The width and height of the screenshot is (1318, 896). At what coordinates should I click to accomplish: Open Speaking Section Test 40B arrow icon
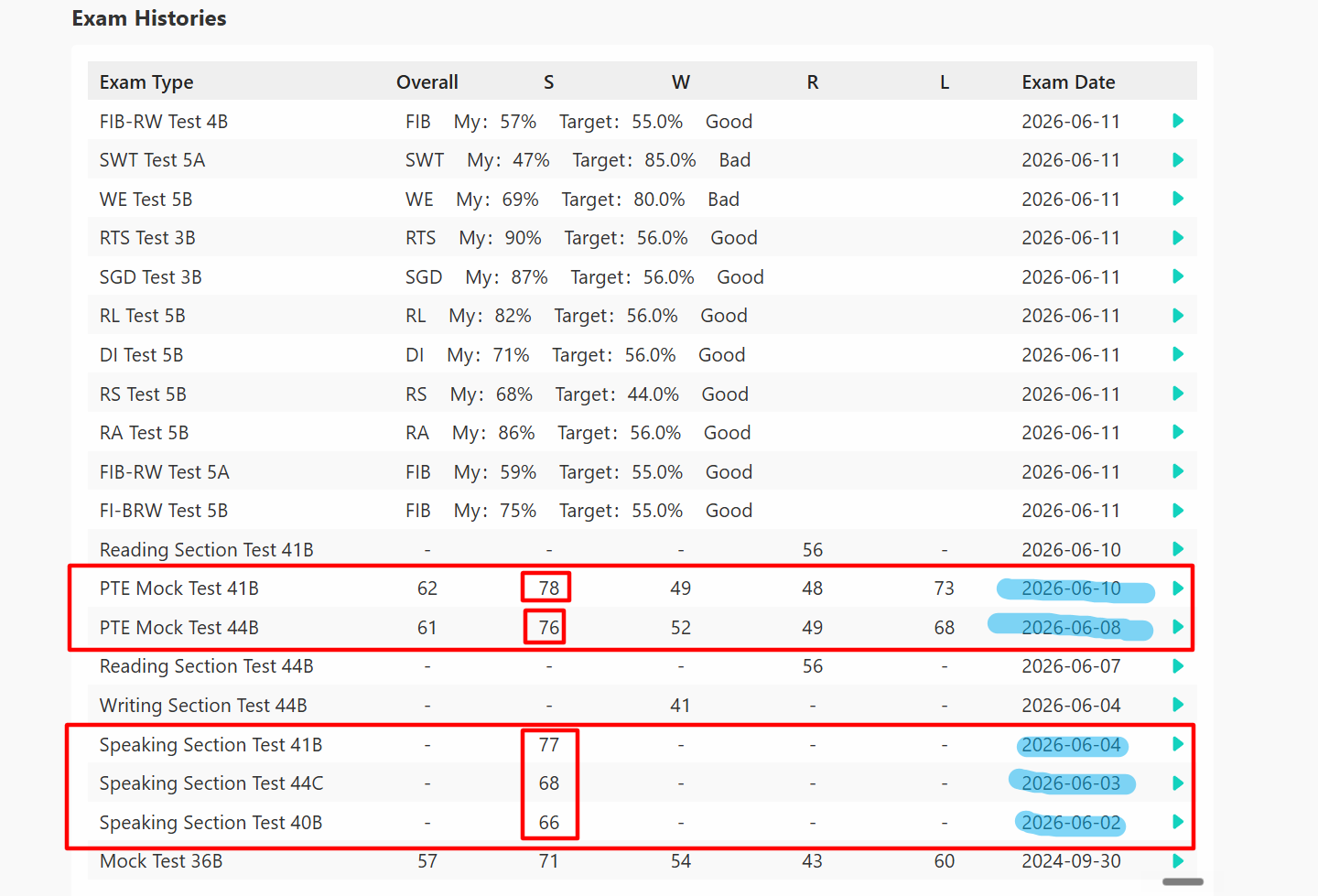tap(1178, 822)
